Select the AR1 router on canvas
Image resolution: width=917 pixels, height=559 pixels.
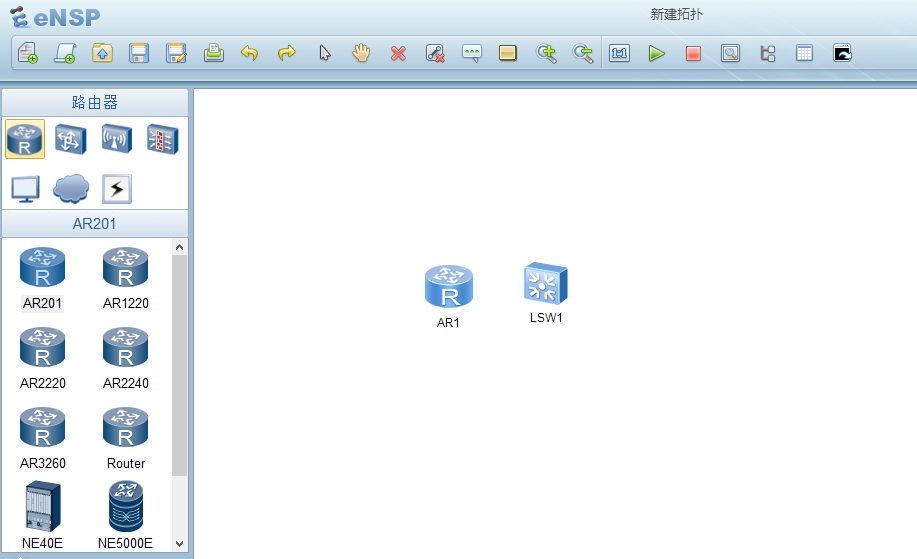448,287
